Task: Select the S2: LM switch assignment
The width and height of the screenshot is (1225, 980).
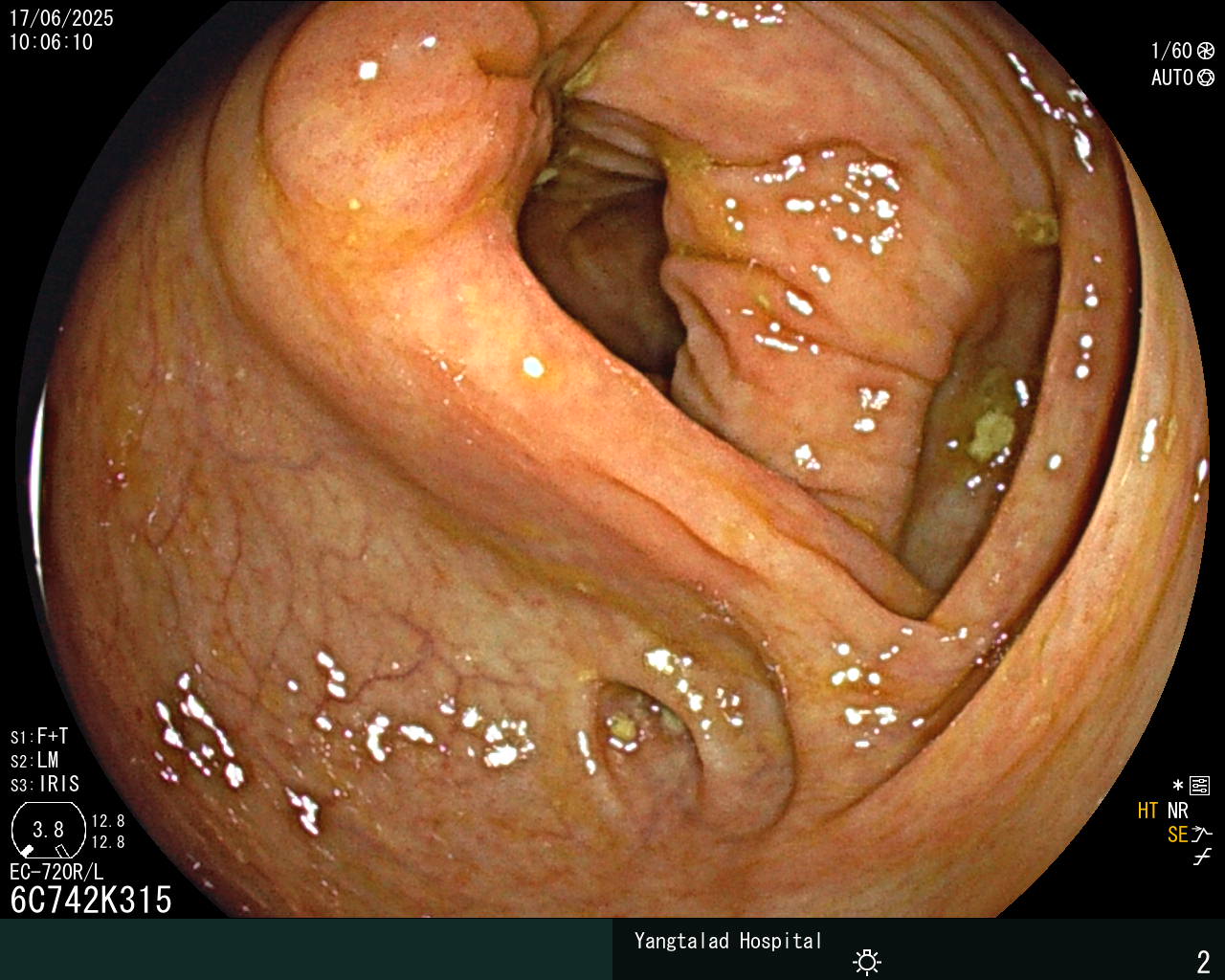Action: coord(34,760)
